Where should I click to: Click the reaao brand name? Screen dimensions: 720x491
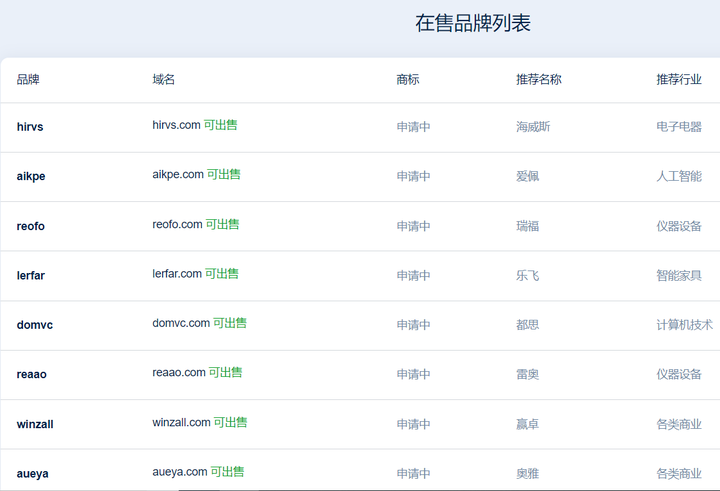(x=32, y=374)
